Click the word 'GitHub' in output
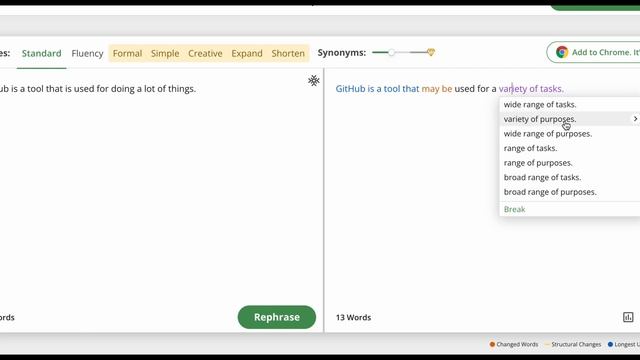This screenshot has height=360, width=640. click(350, 89)
